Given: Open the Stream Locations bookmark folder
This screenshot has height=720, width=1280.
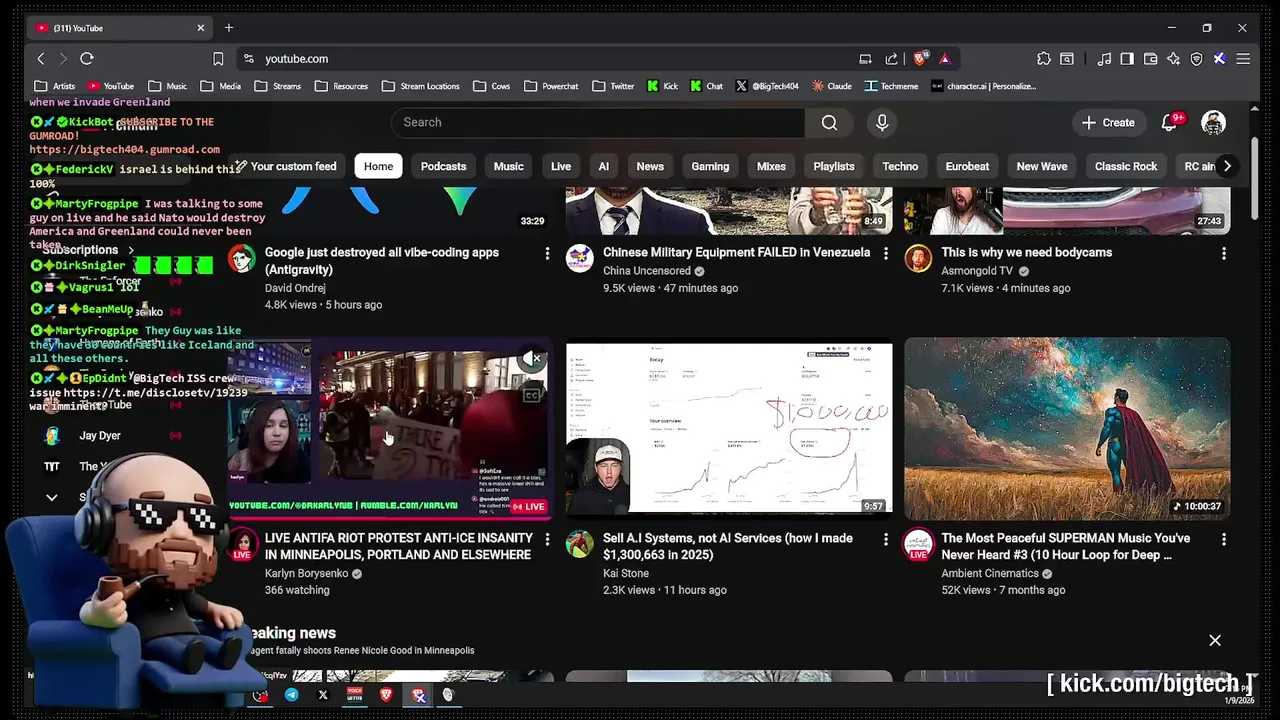Looking at the screenshot, I should click(421, 86).
